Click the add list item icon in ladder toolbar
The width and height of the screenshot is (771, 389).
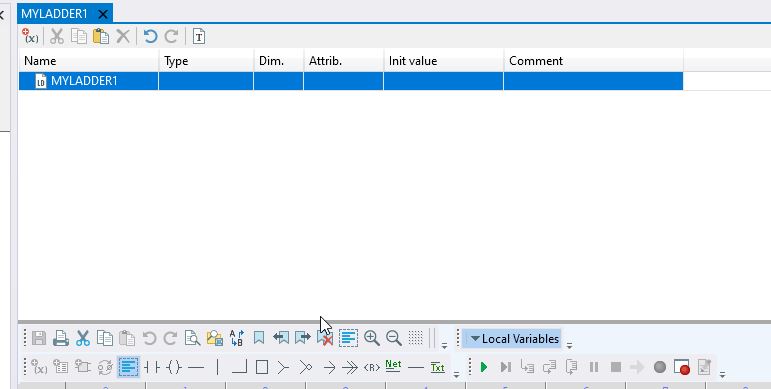61,367
